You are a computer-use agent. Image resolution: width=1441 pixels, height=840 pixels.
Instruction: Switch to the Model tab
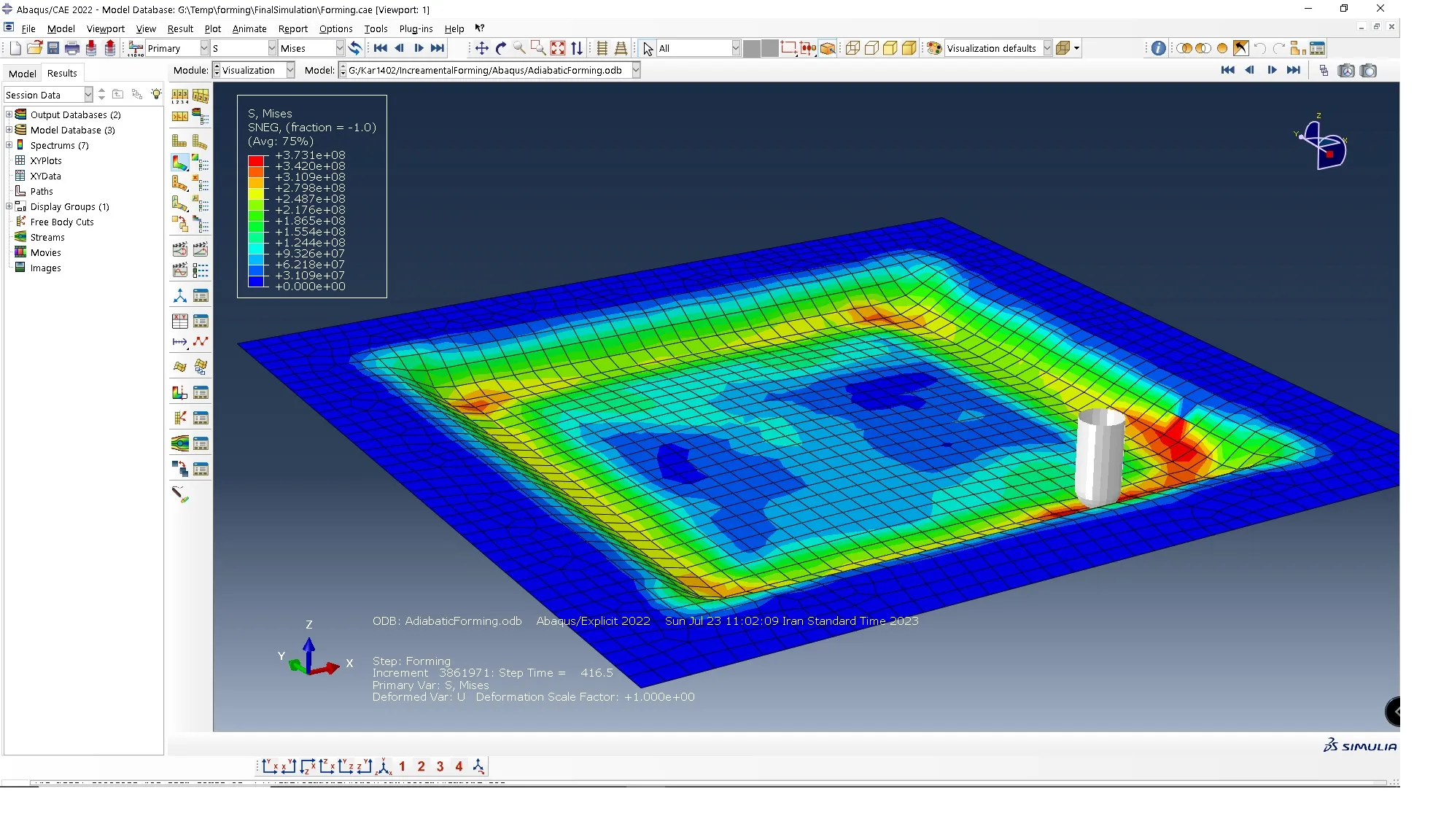coord(23,73)
